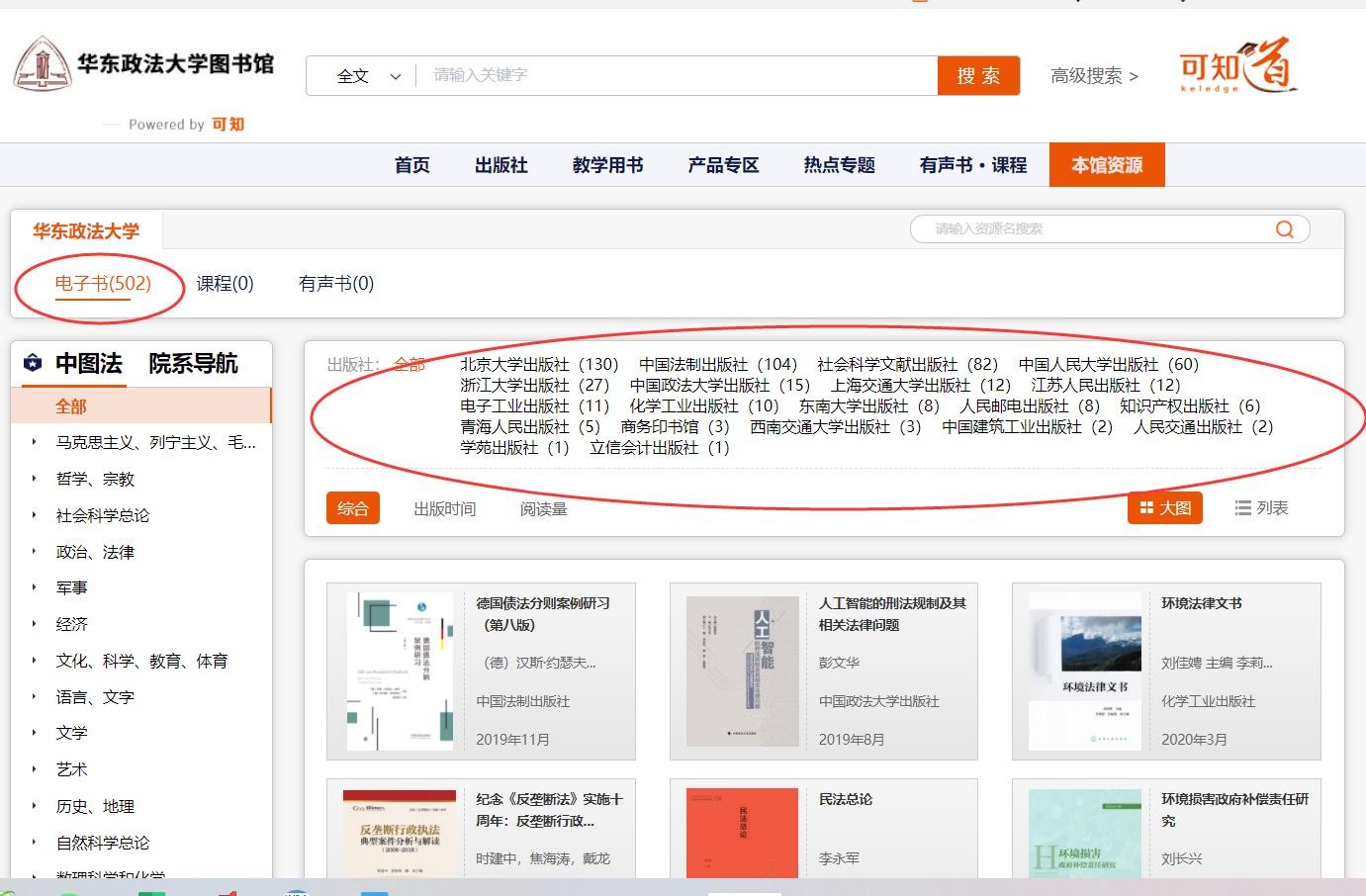
Task: Go to 教学用书 menu item
Action: click(x=607, y=165)
